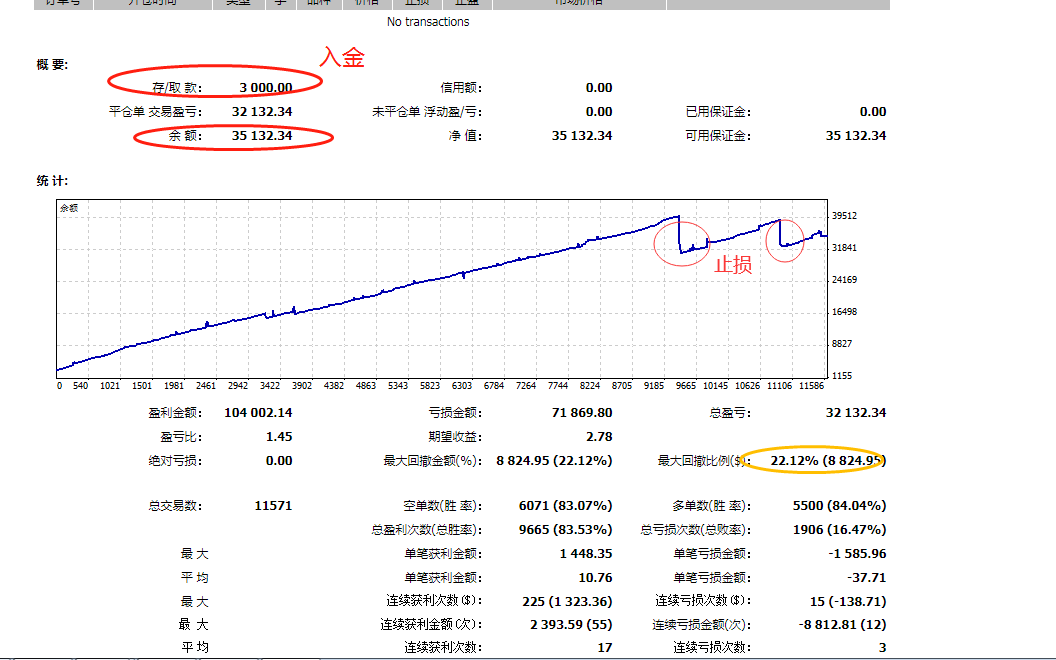Click the 盈利金额 label
1056x660 pixels.
pos(175,413)
